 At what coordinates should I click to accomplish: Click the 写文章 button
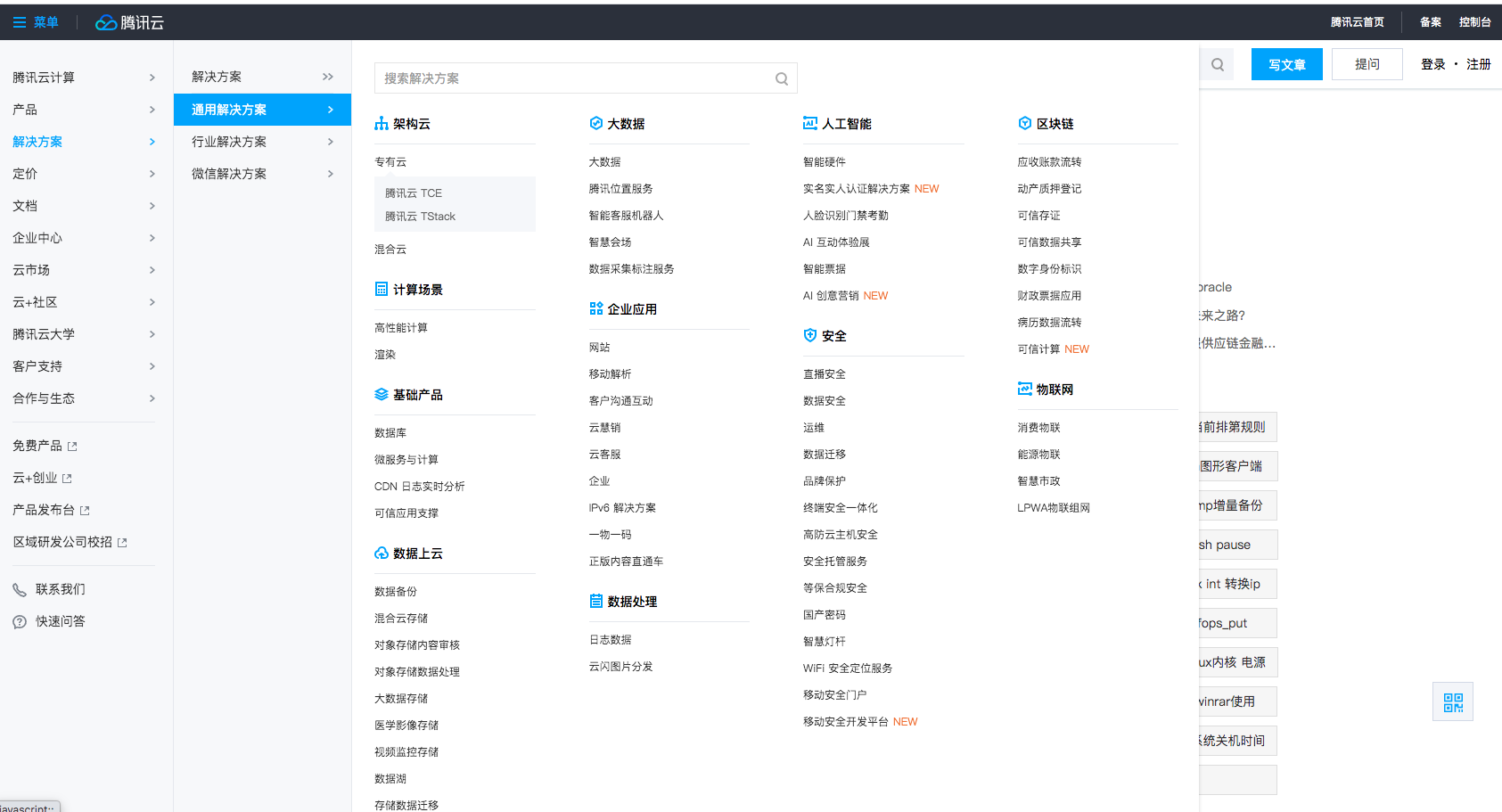[x=1286, y=64]
